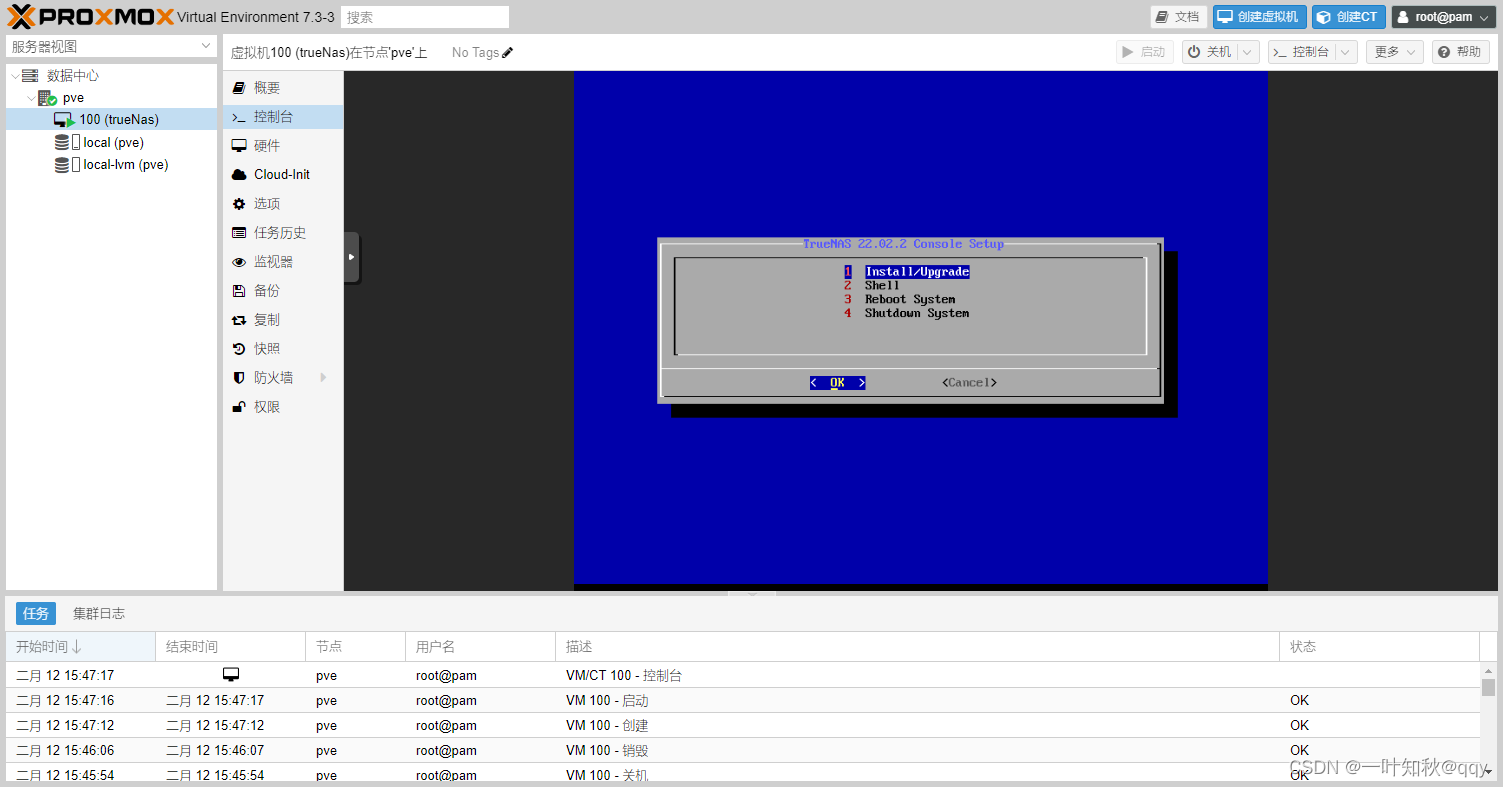Open the 硬件 hardware tab
This screenshot has height=787, width=1503.
[x=282, y=146]
